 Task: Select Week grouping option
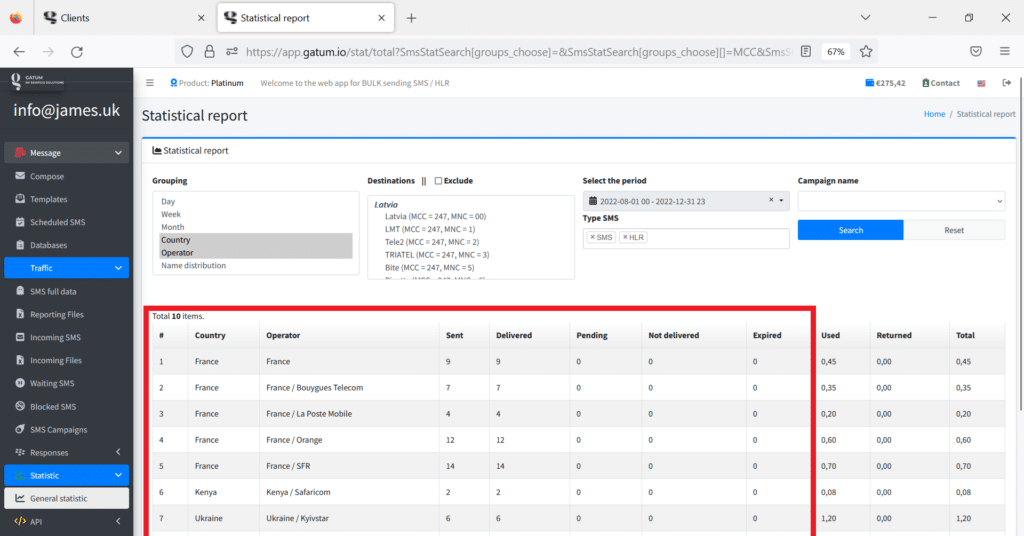point(256,214)
